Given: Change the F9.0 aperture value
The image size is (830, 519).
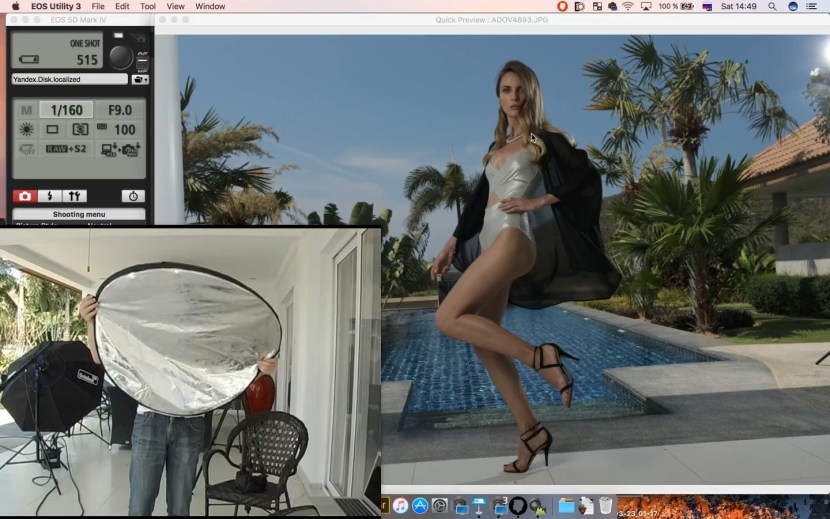Looking at the screenshot, I should tap(120, 110).
